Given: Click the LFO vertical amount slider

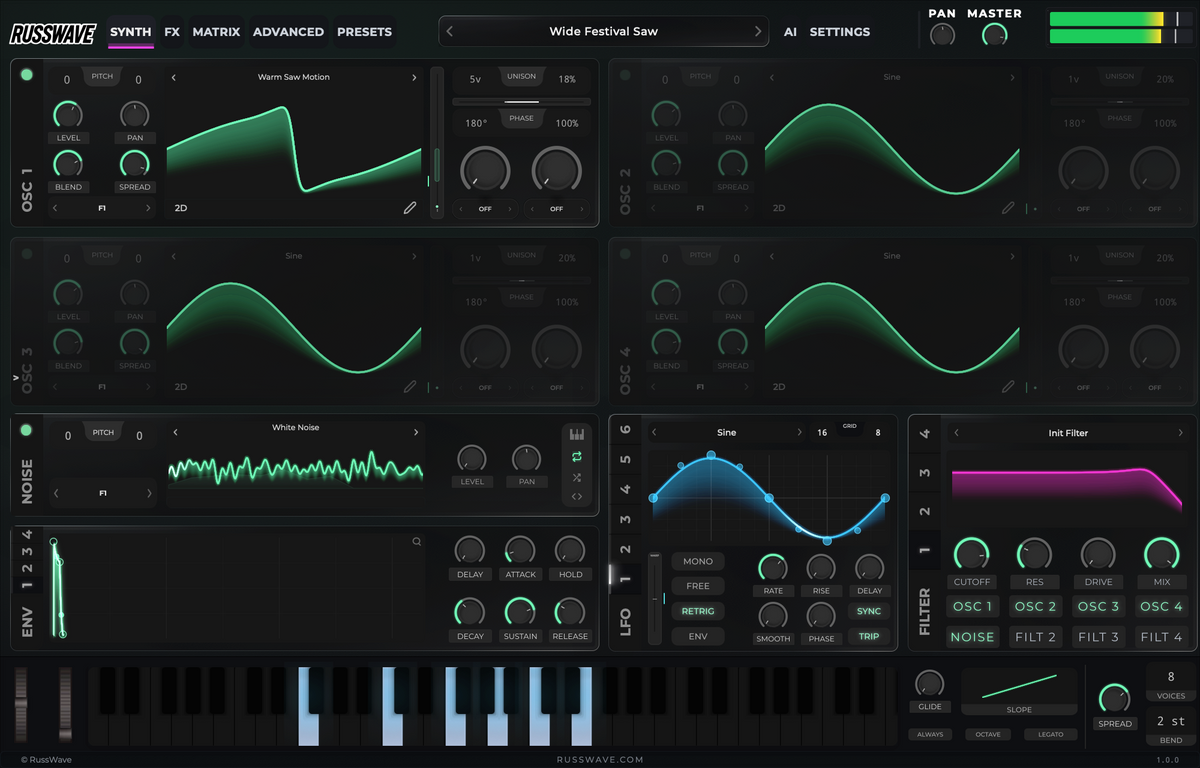Looking at the screenshot, I should coord(655,598).
